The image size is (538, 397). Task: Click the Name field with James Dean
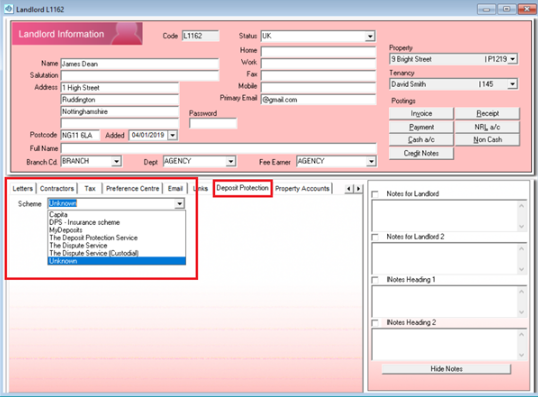coord(140,64)
